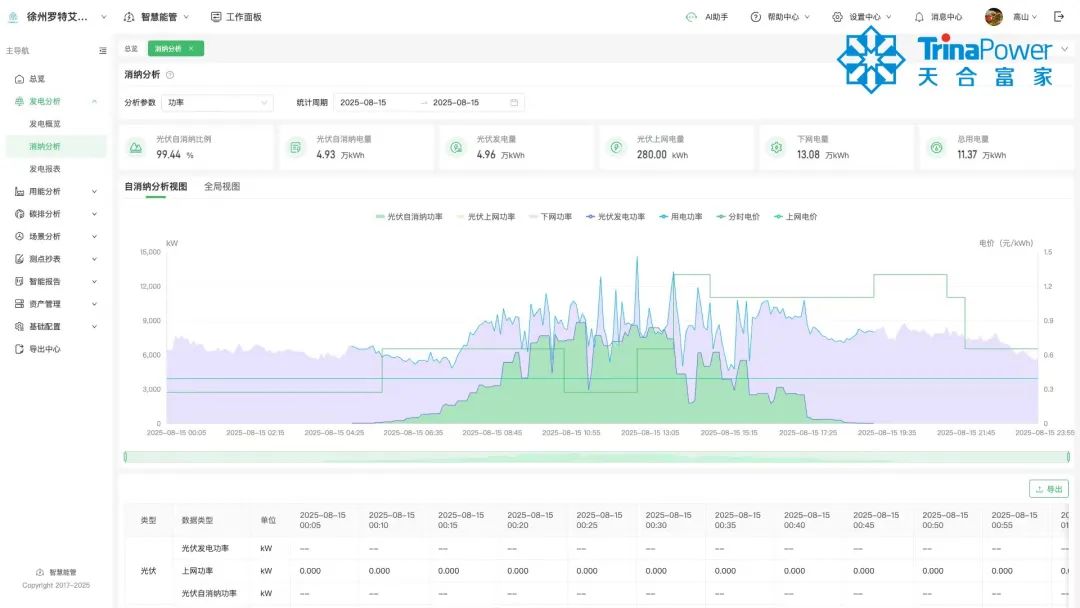Screen dimensions: 1080x608
Task: Open the calendar icon in 统计周期 field
Action: point(514,103)
